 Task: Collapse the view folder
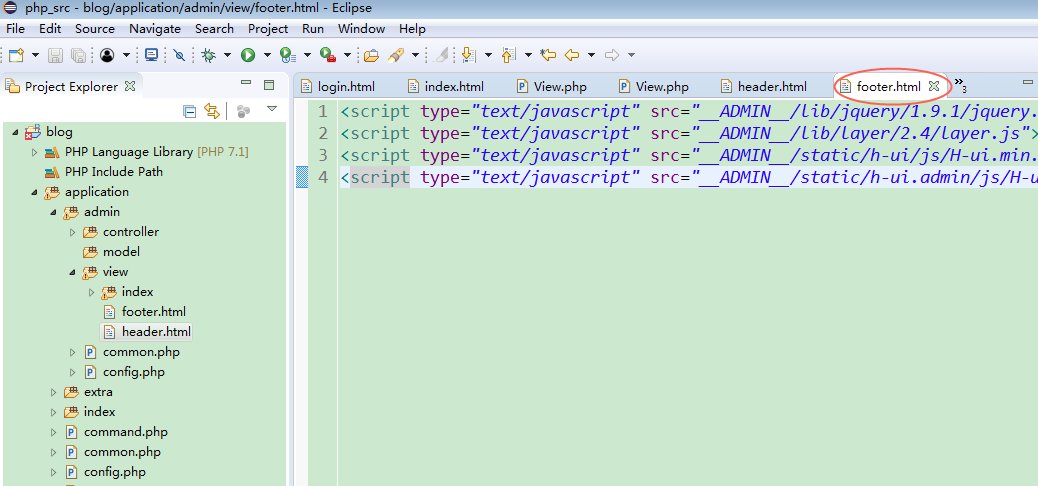coord(73,273)
